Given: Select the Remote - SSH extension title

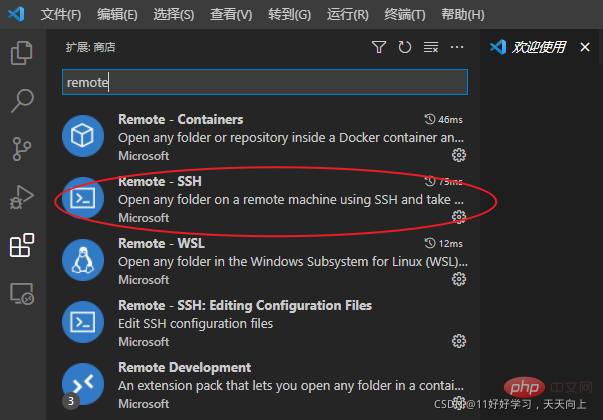Looking at the screenshot, I should [160, 182].
